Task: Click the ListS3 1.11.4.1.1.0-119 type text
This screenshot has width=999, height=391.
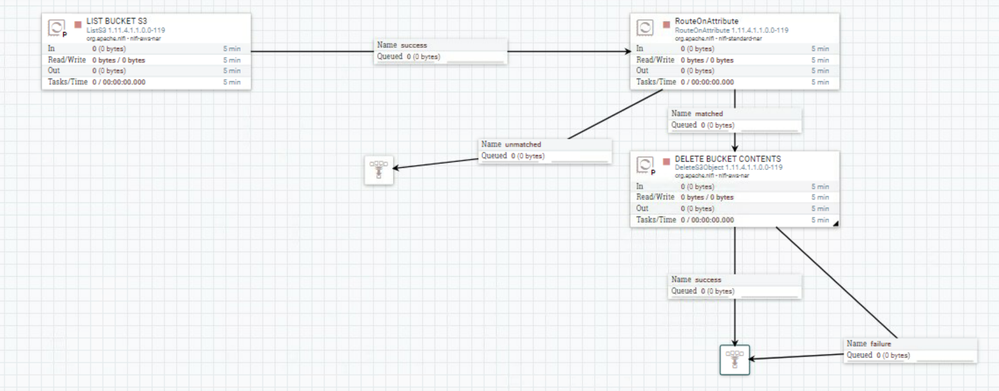Action: [126, 30]
